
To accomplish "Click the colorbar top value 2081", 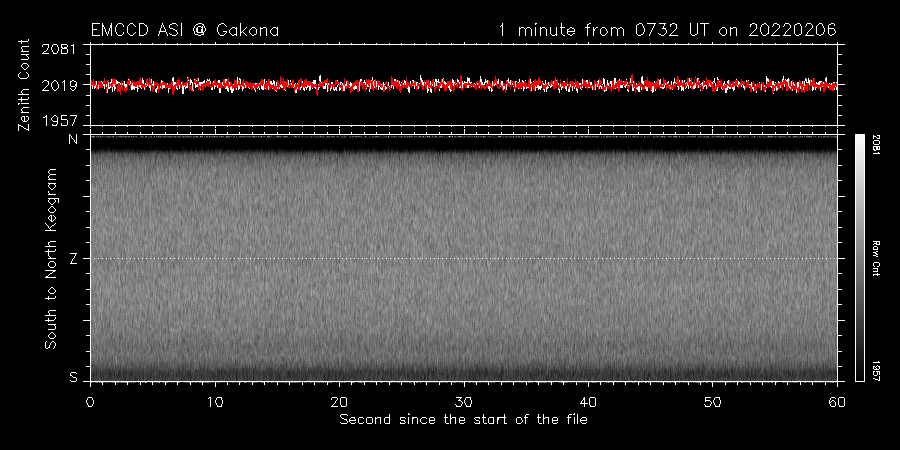I will [876, 144].
